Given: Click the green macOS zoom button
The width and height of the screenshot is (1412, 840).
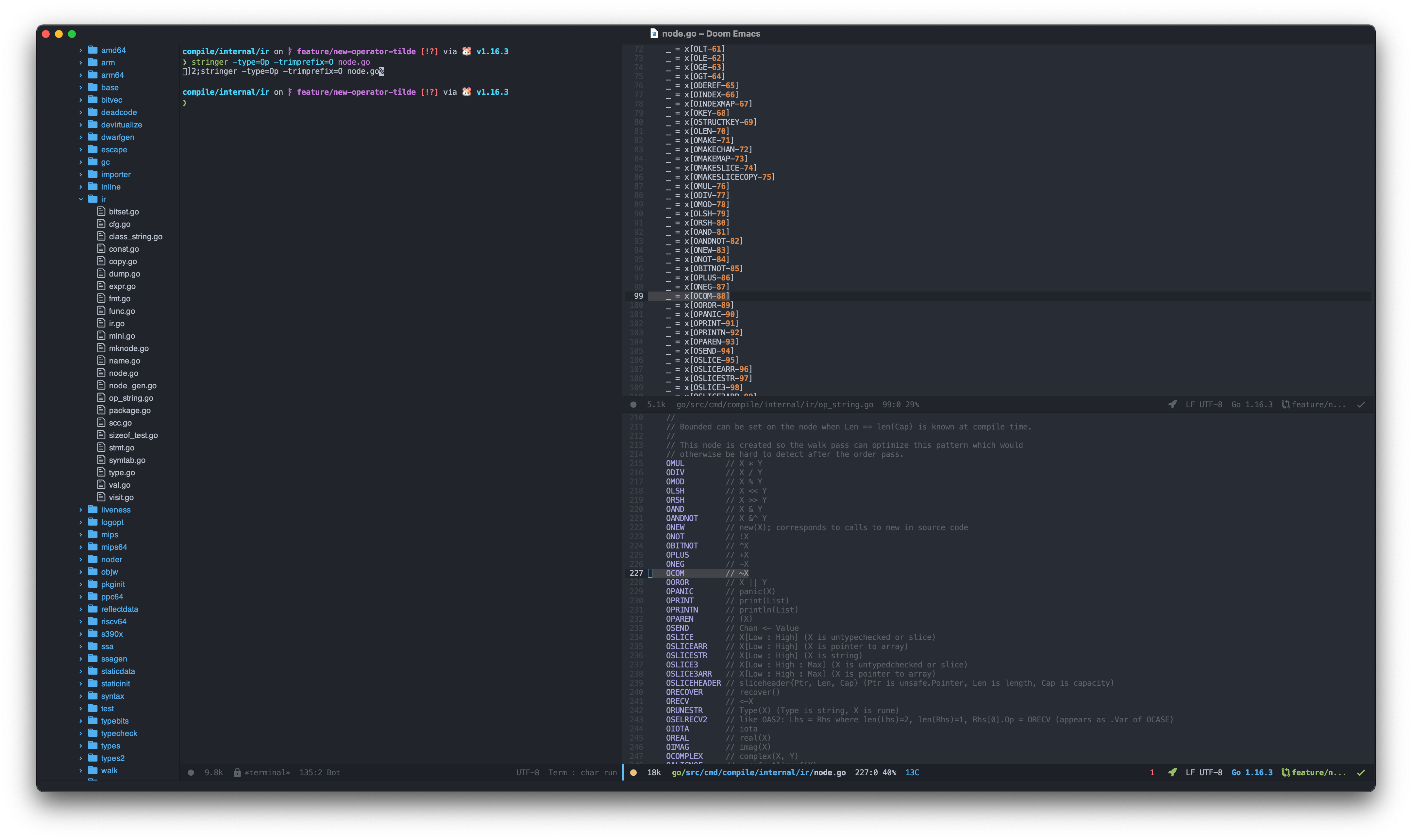Looking at the screenshot, I should (72, 34).
